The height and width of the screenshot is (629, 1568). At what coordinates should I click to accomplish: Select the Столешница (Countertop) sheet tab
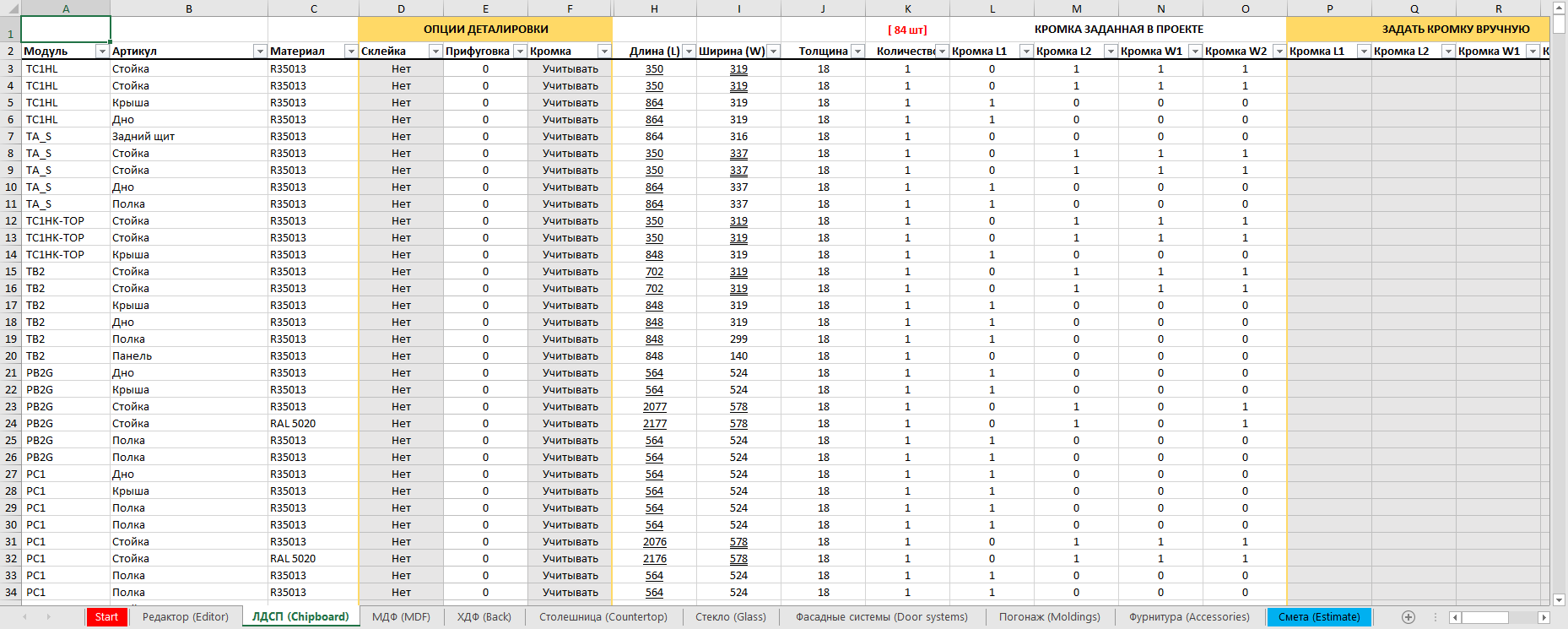point(603,617)
